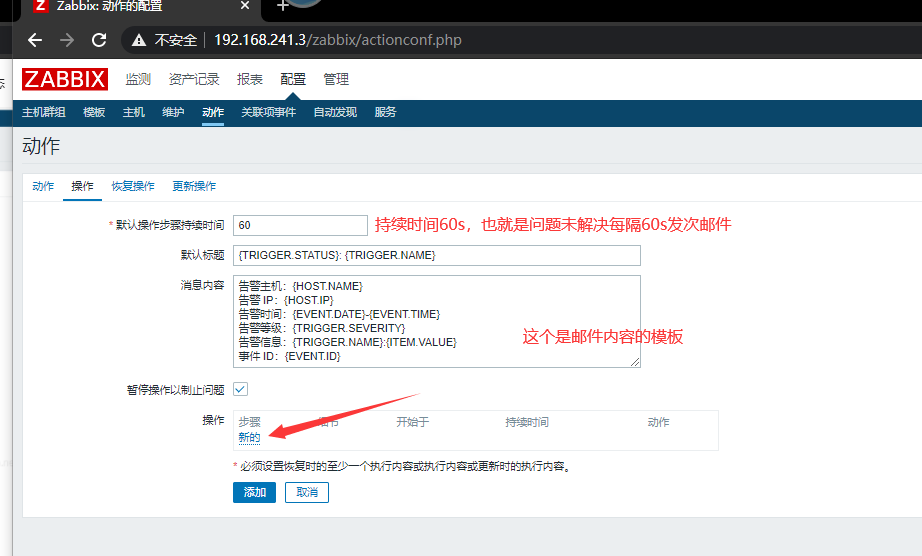Click the 默认标题 input field
This screenshot has width=922, height=556.
[437, 255]
